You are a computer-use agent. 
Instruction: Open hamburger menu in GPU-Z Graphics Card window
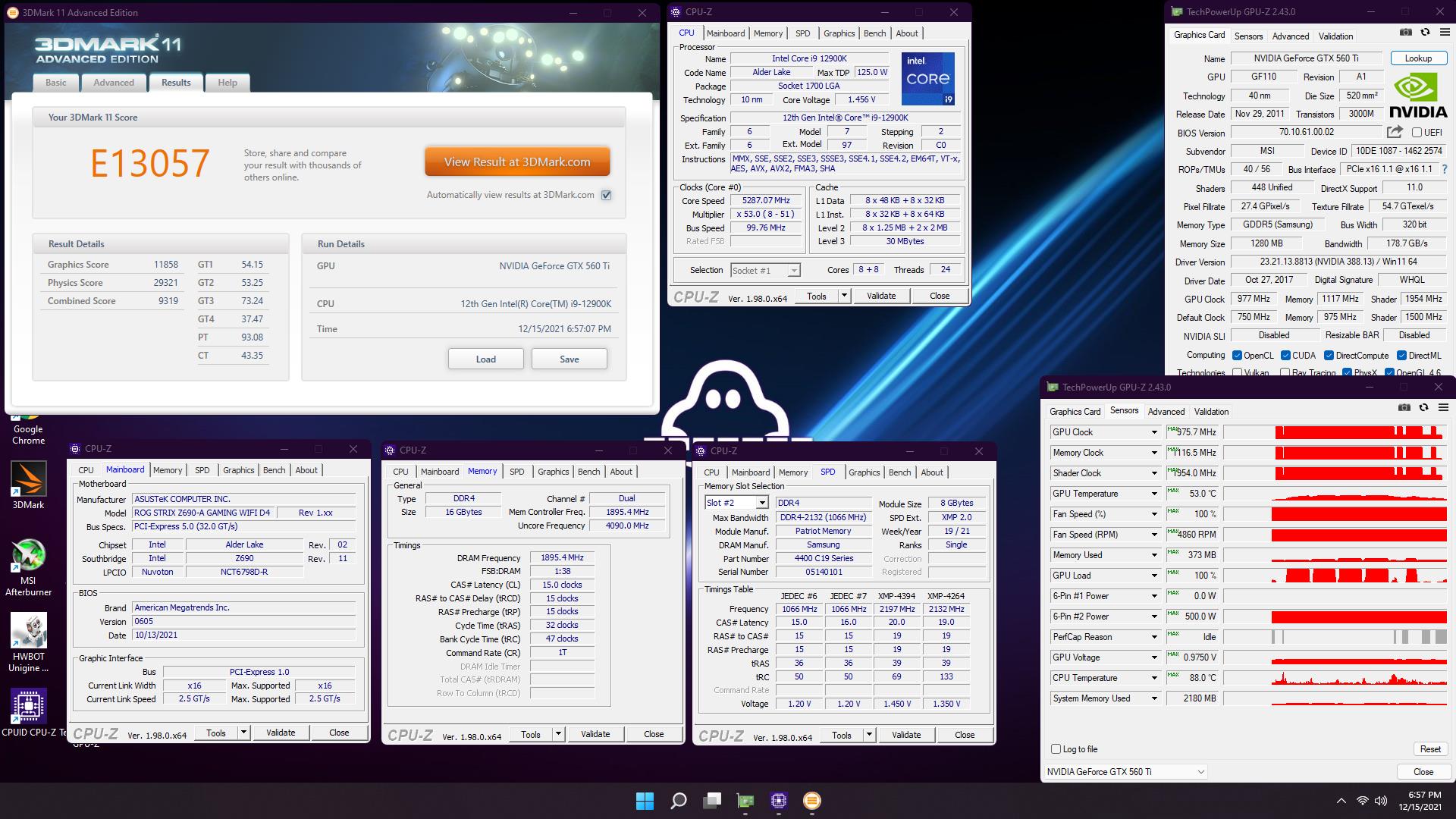click(x=1444, y=32)
